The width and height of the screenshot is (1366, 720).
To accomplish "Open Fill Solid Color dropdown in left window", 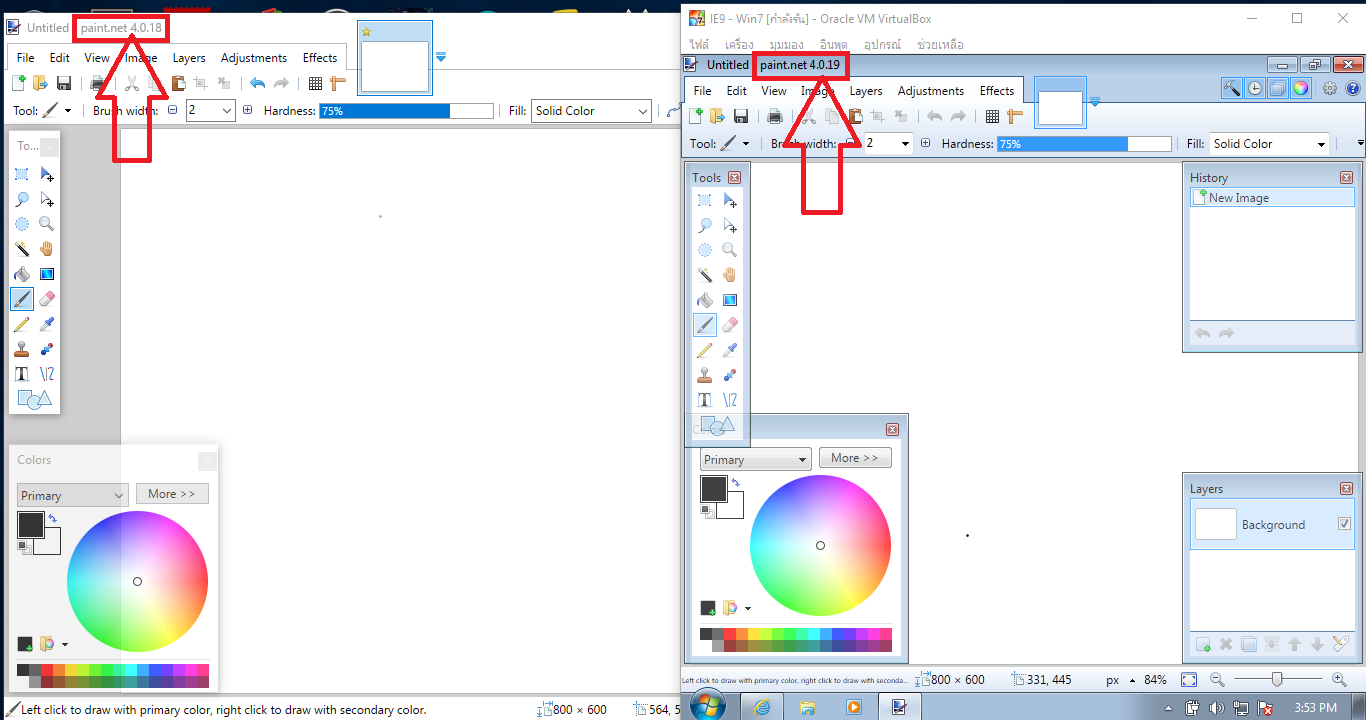I will 591,111.
